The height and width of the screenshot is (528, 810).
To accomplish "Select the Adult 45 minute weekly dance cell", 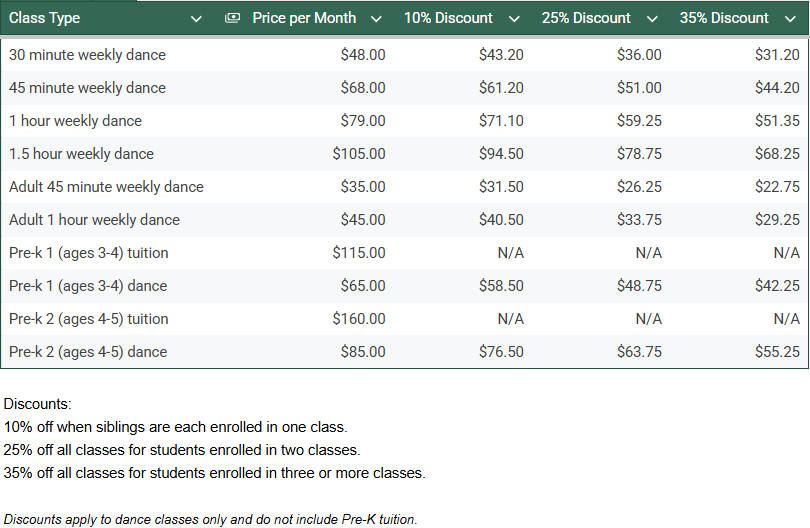I will (x=106, y=187).
